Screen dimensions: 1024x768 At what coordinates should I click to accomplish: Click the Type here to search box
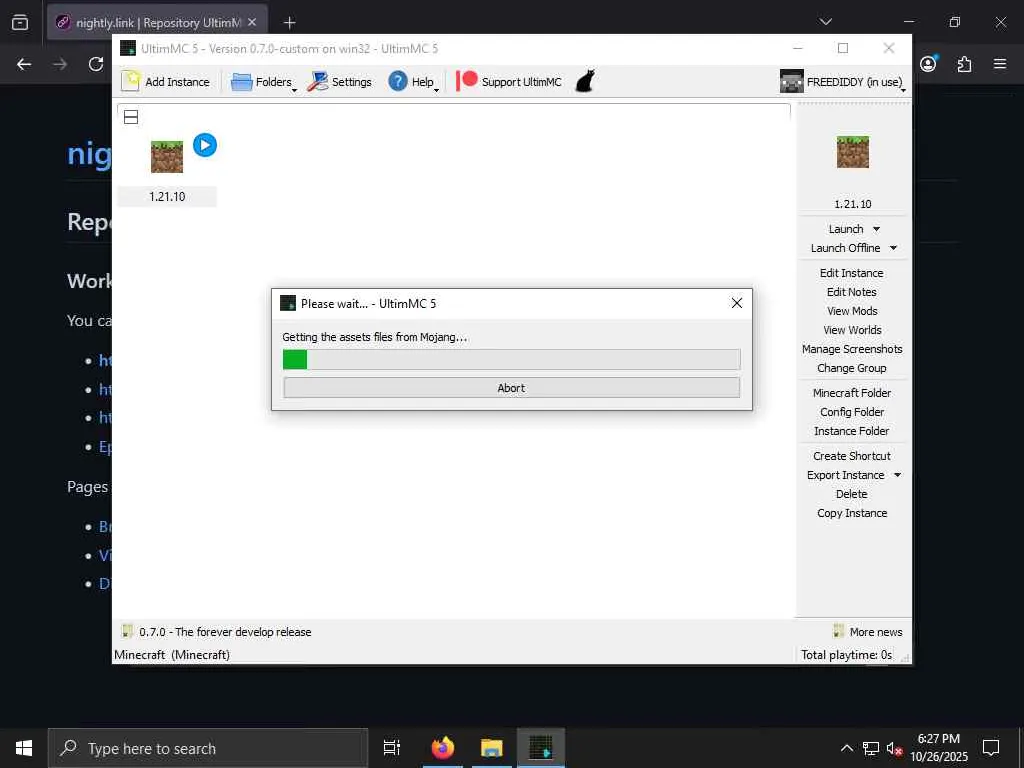click(208, 748)
